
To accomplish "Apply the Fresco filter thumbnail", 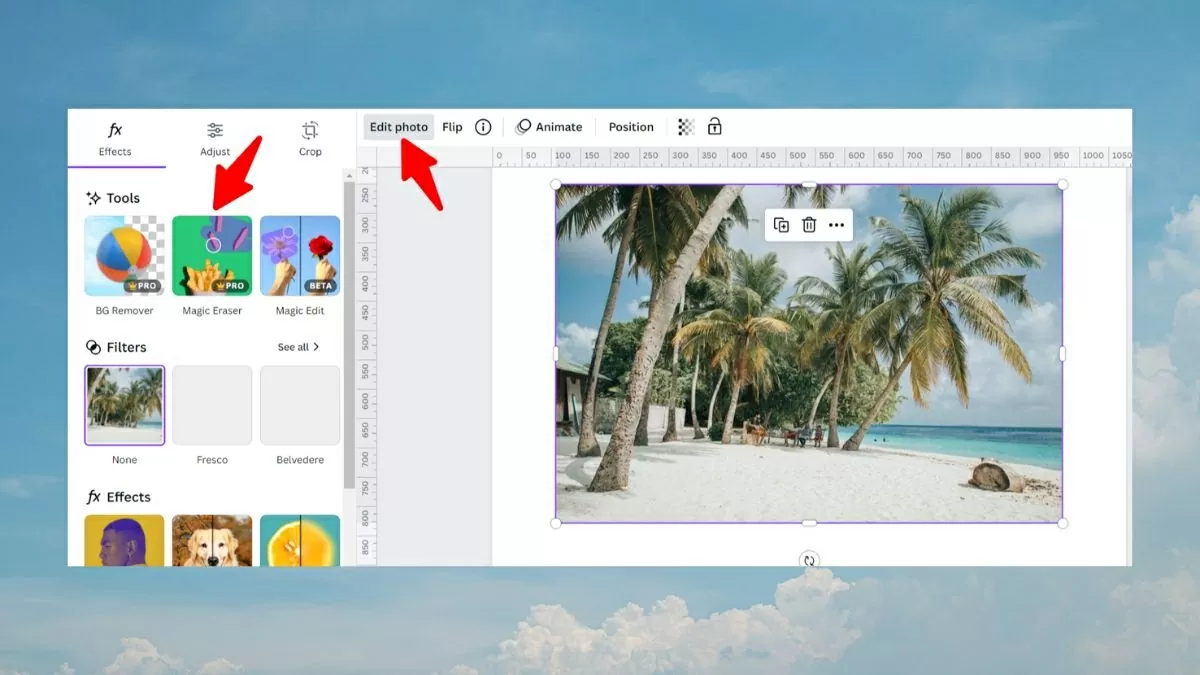I will 212,405.
